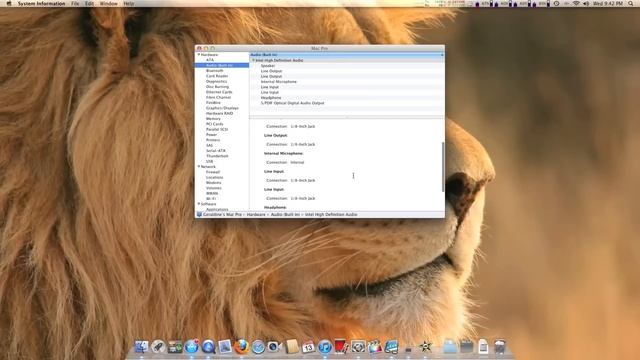Viewport: 640px width, 360px height.
Task: Select Ethernet Cards in the sidebar
Action: (x=219, y=92)
